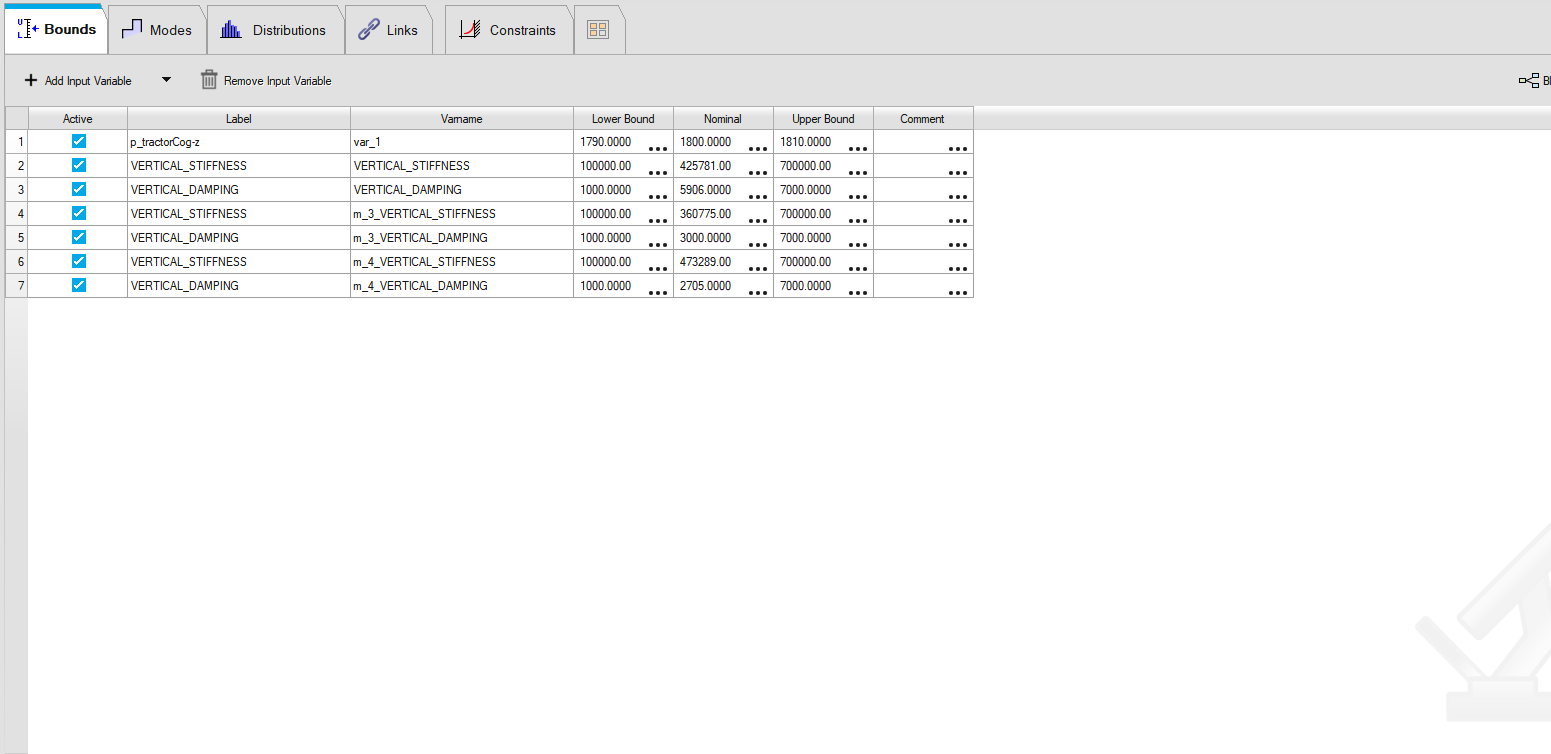Switch to the Modes tab

[x=157, y=30]
